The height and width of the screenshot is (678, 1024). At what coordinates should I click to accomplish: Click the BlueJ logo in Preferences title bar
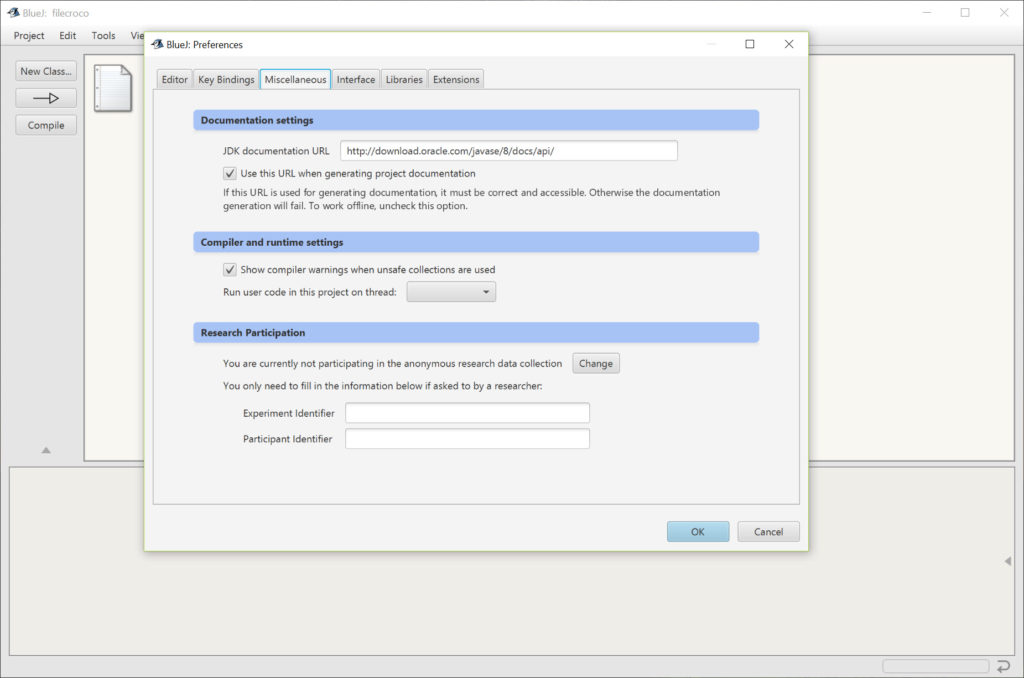157,44
